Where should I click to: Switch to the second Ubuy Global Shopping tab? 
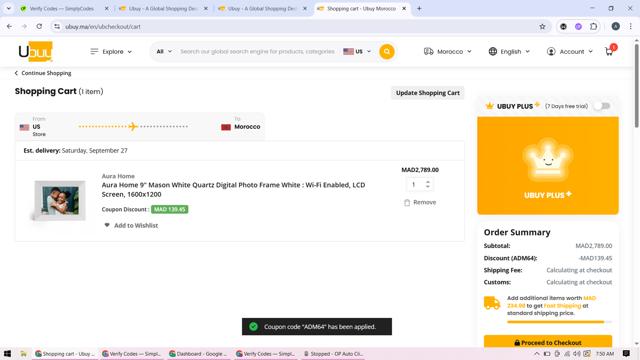[262, 9]
